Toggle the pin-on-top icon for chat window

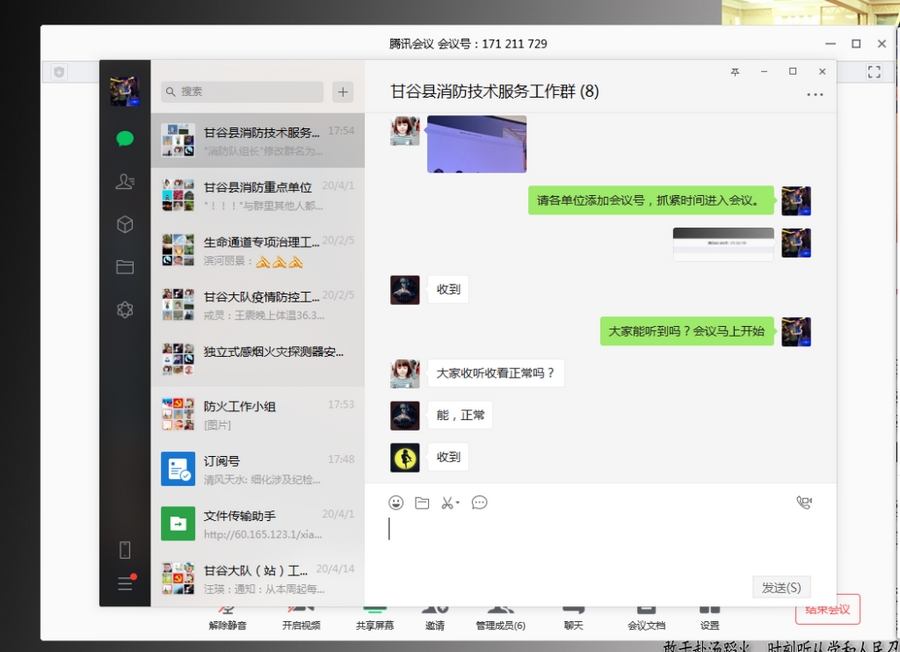click(x=735, y=72)
